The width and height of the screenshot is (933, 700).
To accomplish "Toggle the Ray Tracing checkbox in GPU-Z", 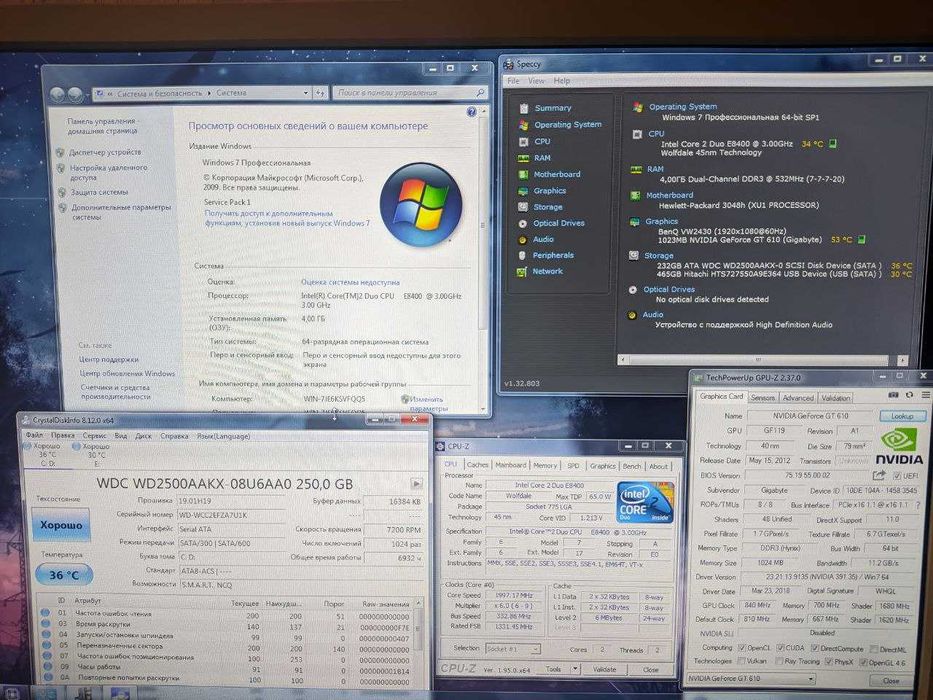I will [779, 661].
